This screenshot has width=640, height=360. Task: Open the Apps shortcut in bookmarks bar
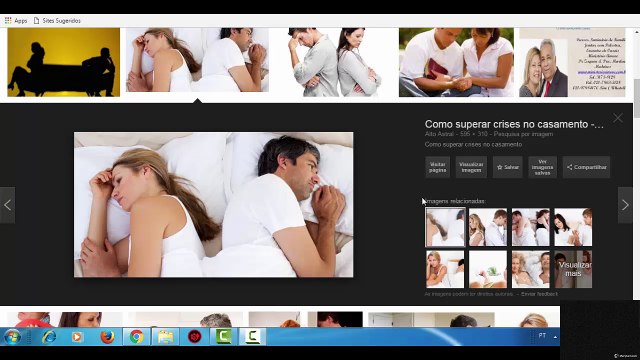click(16, 20)
